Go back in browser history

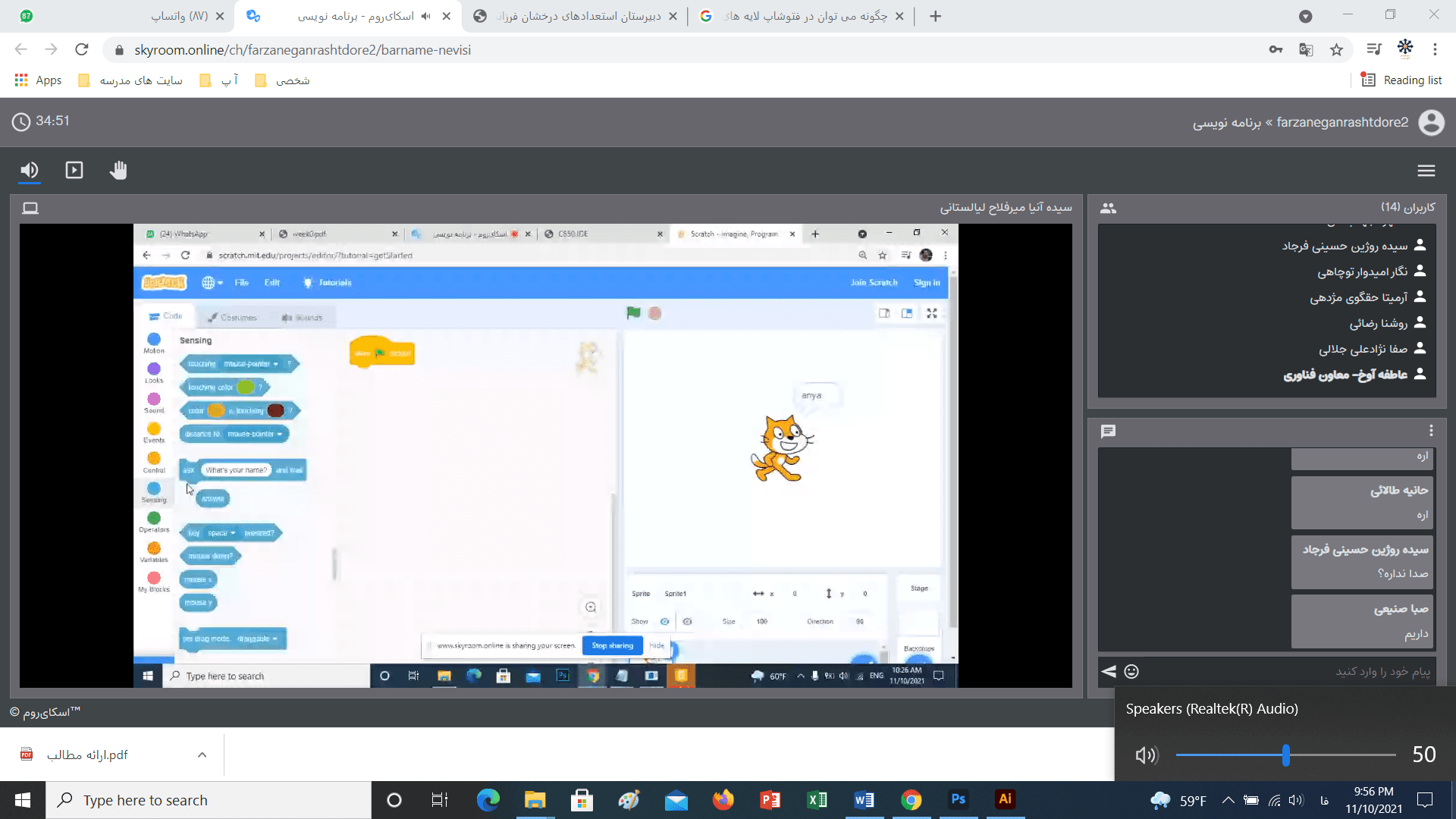20,49
